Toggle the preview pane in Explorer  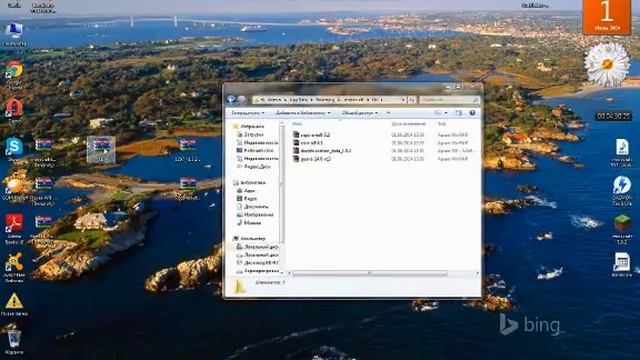pyautogui.click(x=459, y=113)
